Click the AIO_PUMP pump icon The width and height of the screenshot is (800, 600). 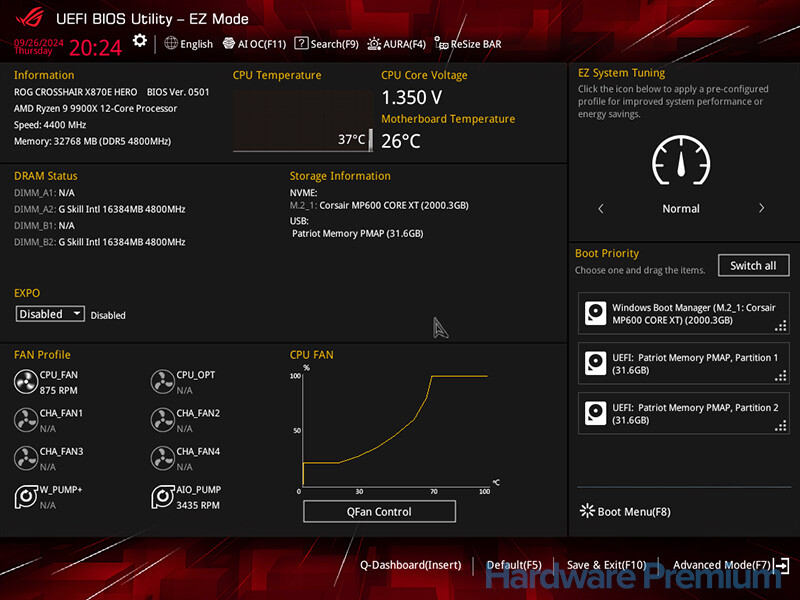[163, 497]
